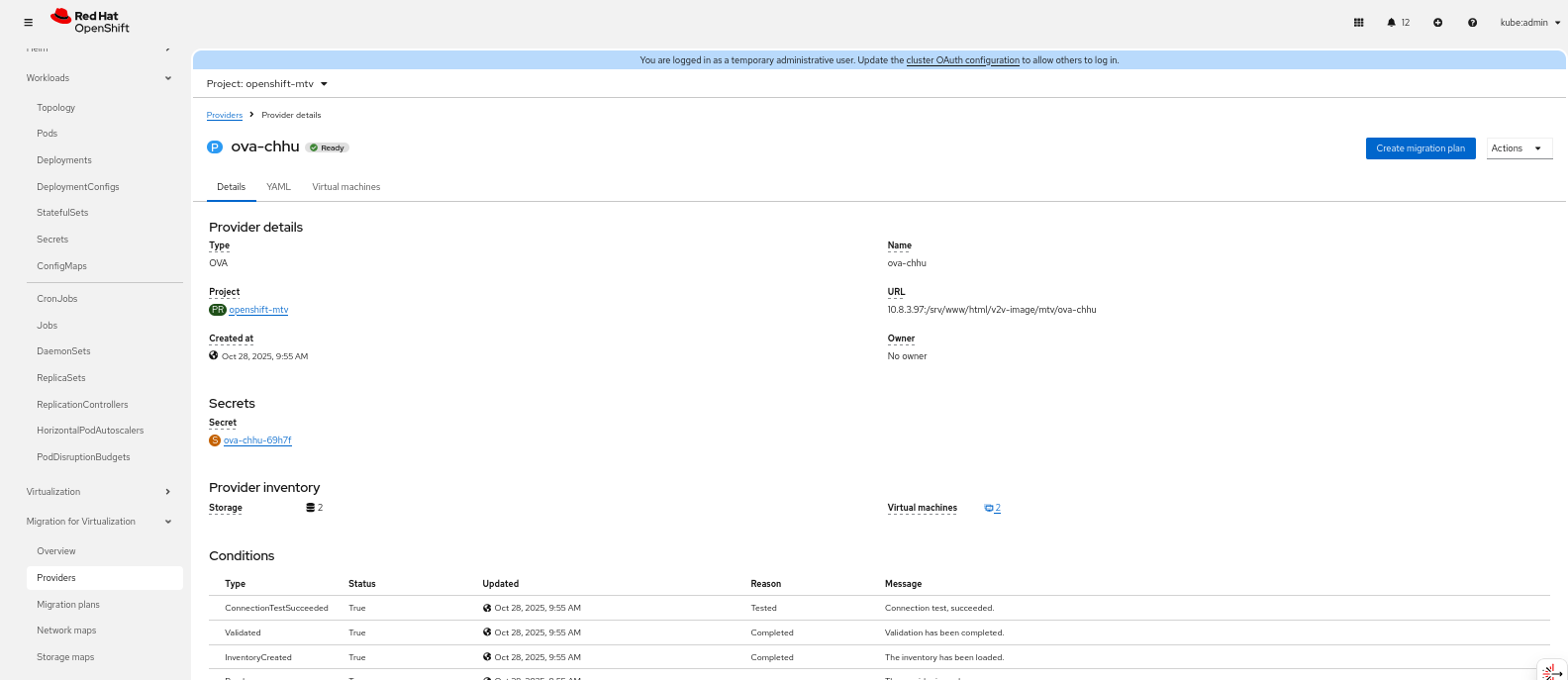Open the application launcher grid icon
The height and width of the screenshot is (680, 1568).
point(1358,22)
